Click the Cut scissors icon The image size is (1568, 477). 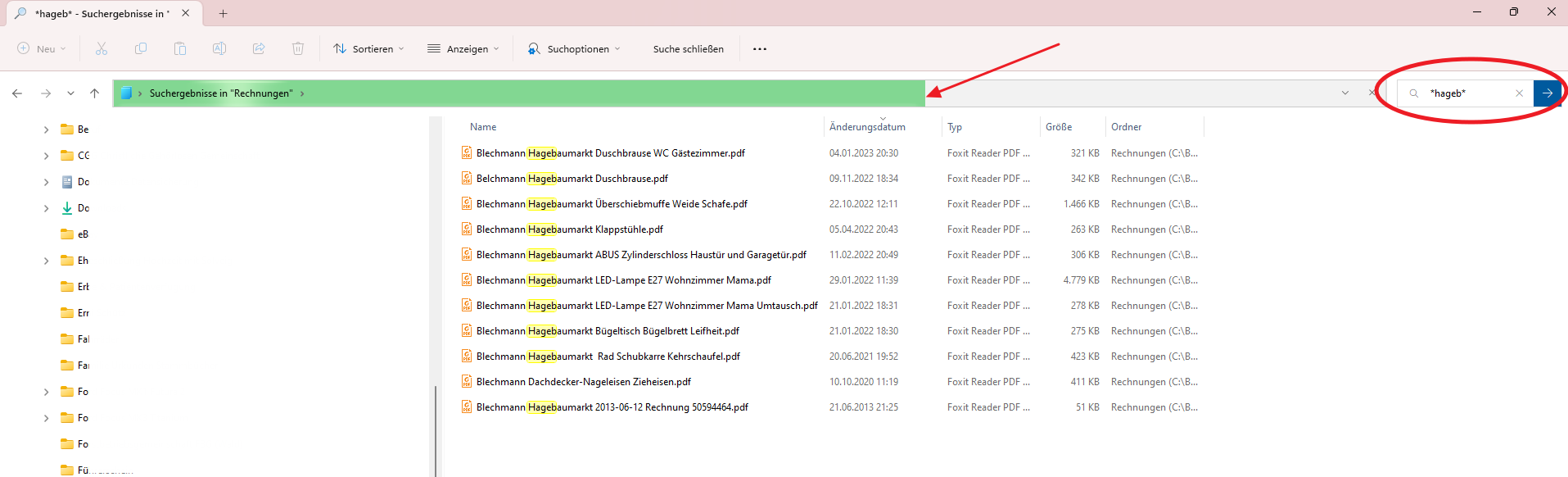pos(102,49)
